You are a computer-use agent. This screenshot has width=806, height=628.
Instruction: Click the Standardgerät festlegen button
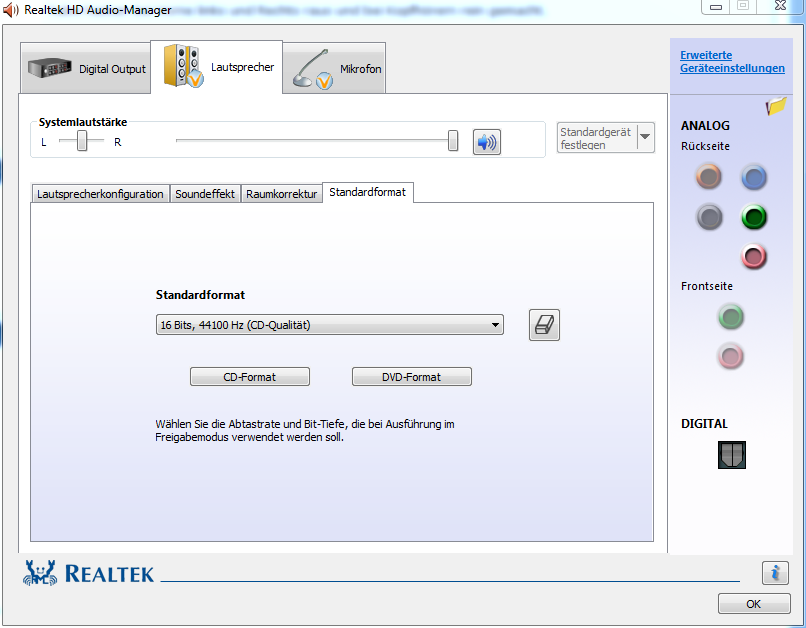[596, 138]
